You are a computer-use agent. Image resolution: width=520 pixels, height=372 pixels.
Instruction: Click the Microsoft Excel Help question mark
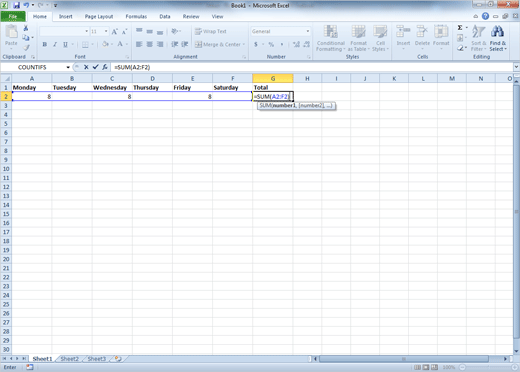tap(485, 16)
